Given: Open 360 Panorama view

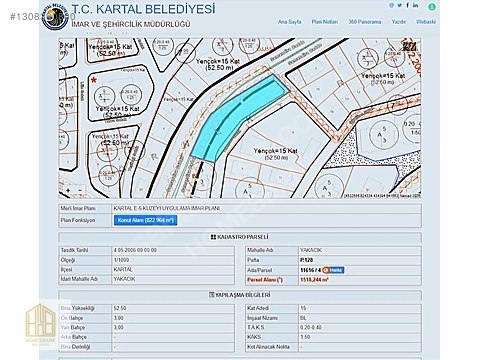Looking at the screenshot, I should coord(365,22).
